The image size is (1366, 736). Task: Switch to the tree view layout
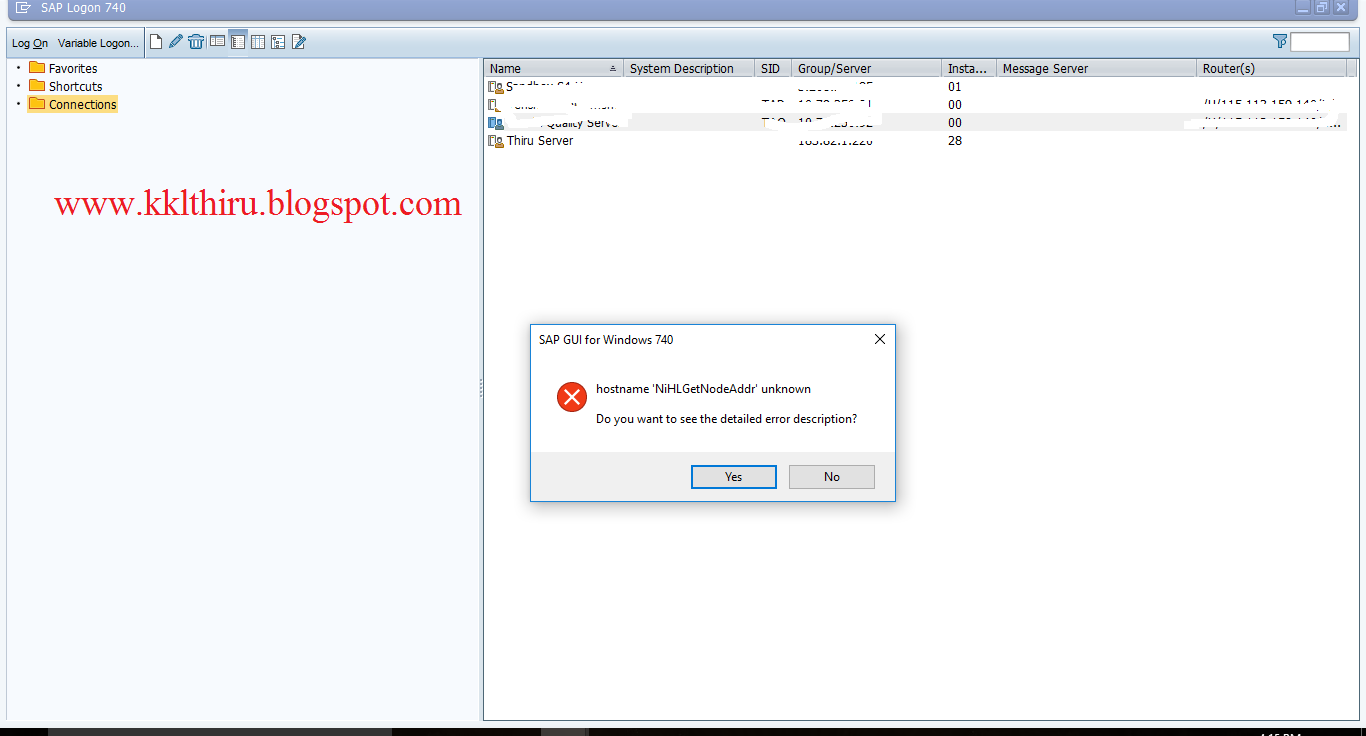click(277, 41)
